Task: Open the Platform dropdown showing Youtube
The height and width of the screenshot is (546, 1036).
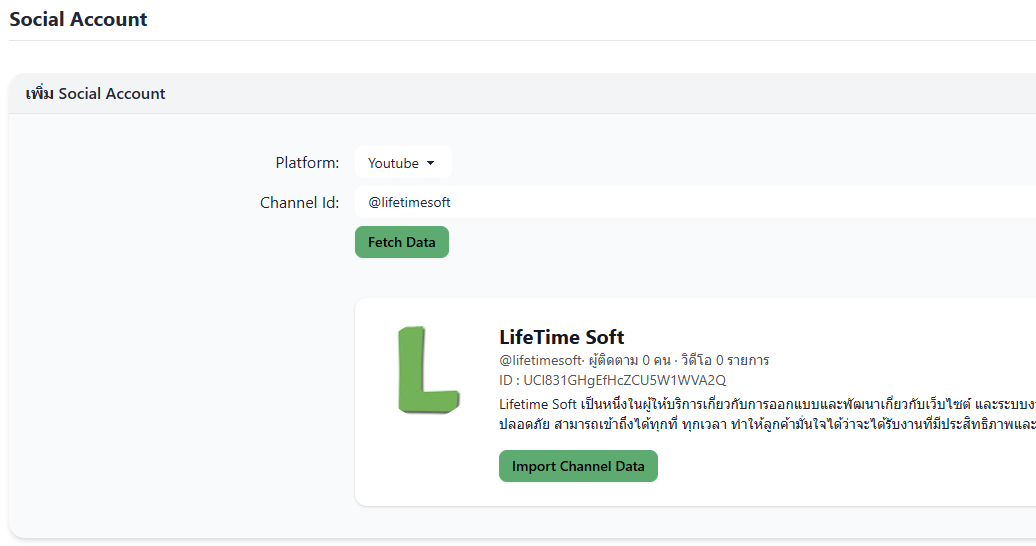Action: click(402, 163)
